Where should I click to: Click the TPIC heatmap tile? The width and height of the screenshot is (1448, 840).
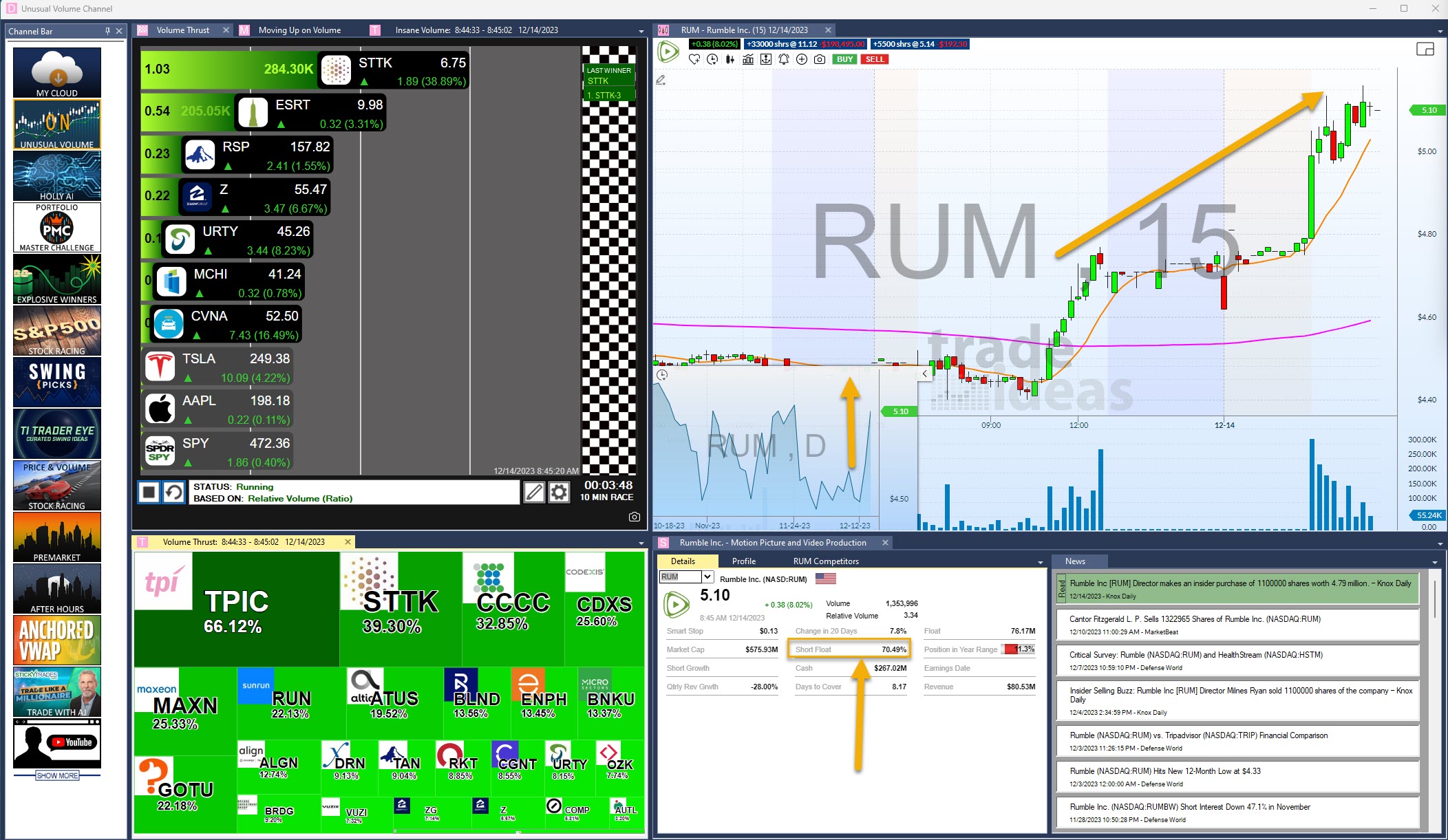237,609
